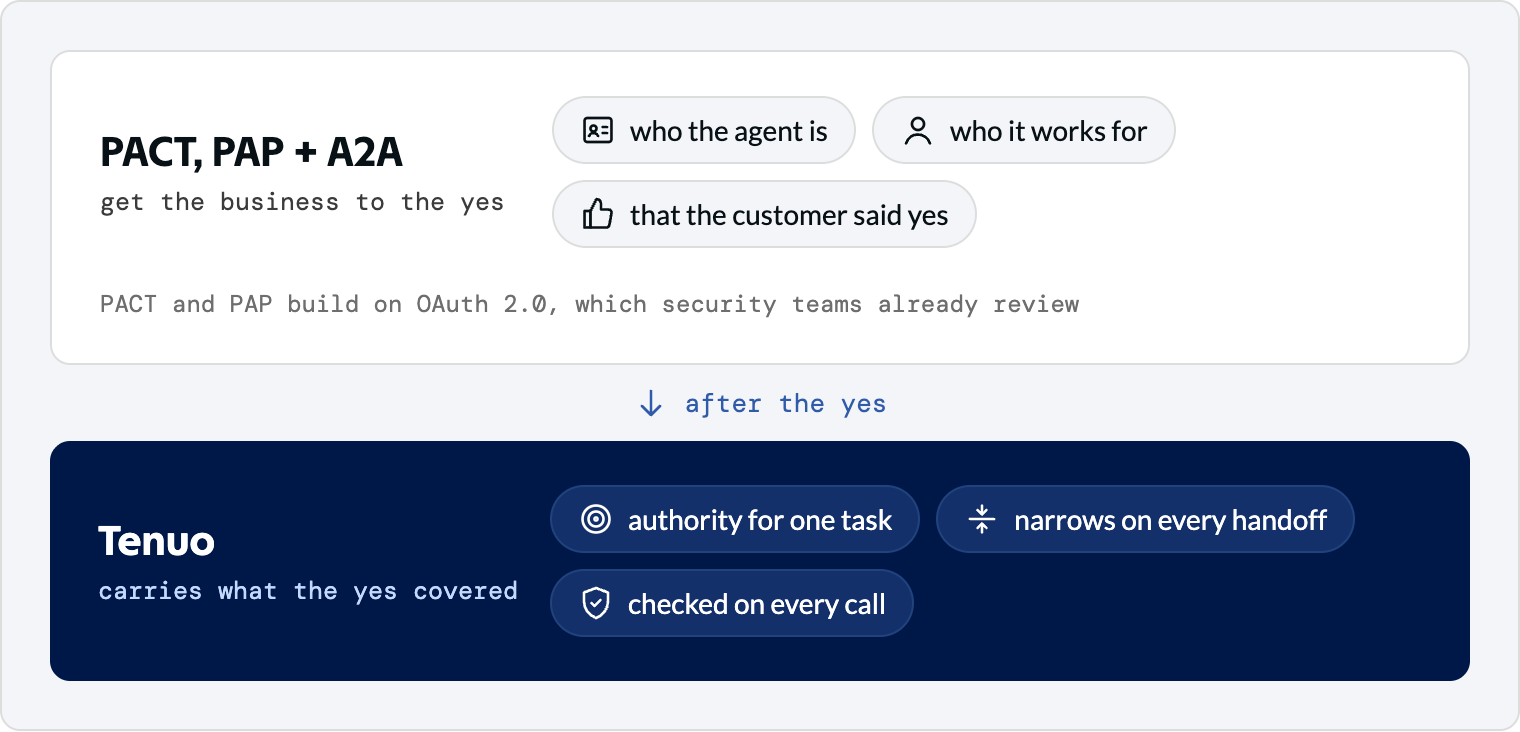1520x732 pixels.
Task: Select the "that the customer said yes" pill text
Action: tap(789, 215)
